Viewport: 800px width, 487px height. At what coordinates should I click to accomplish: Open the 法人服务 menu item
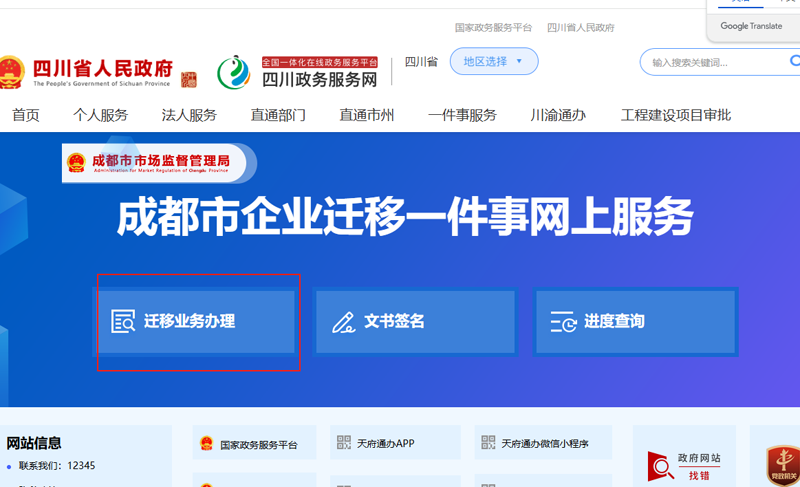(x=189, y=115)
